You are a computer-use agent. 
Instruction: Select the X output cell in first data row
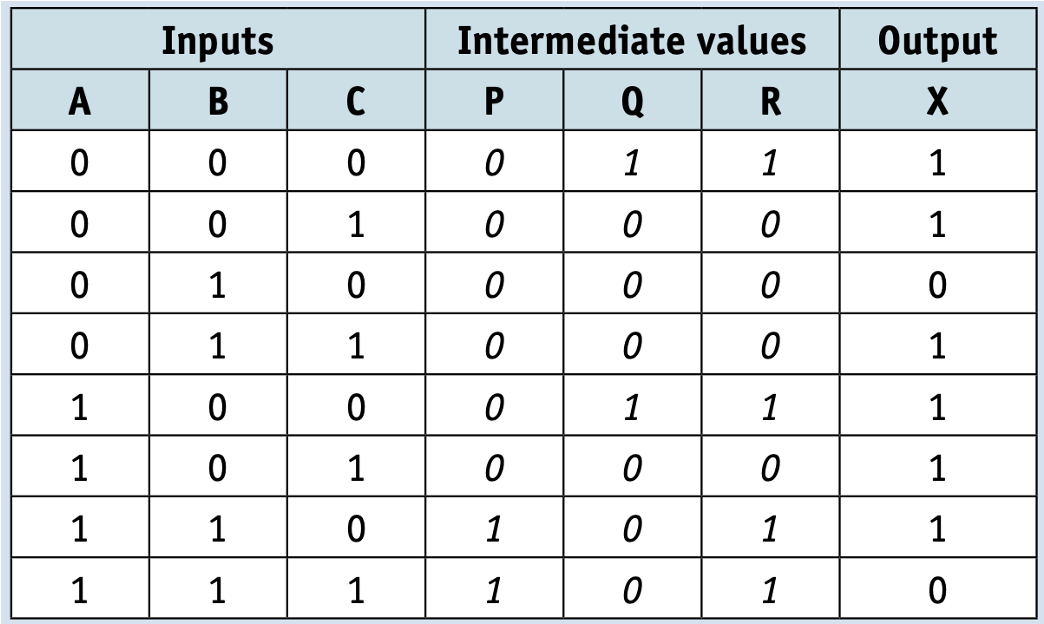coord(937,161)
